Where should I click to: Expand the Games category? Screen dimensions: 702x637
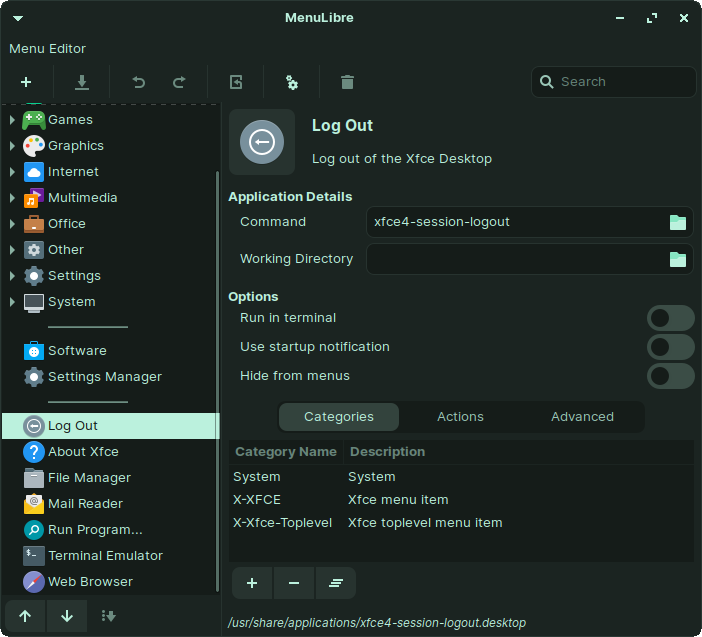pyautogui.click(x=12, y=120)
